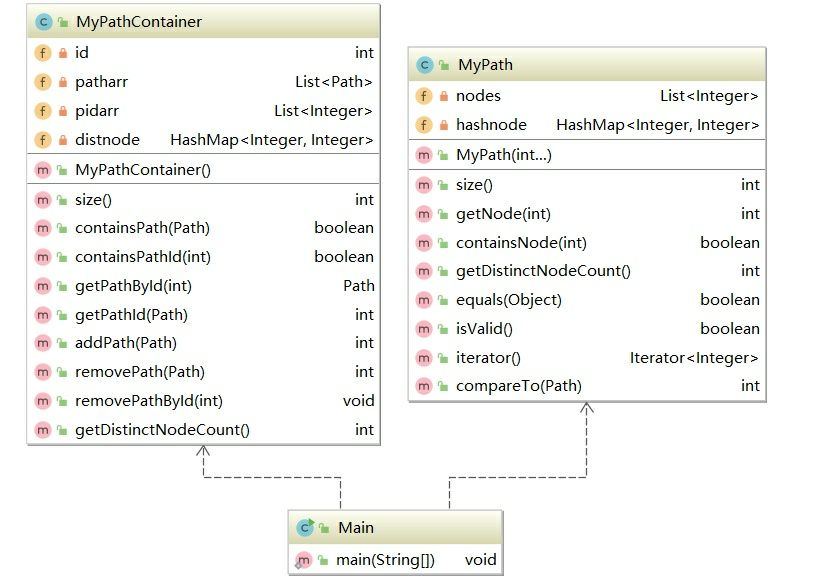Select the containsNode(int) method
Viewport: 813px width, 582px height.
point(521,243)
